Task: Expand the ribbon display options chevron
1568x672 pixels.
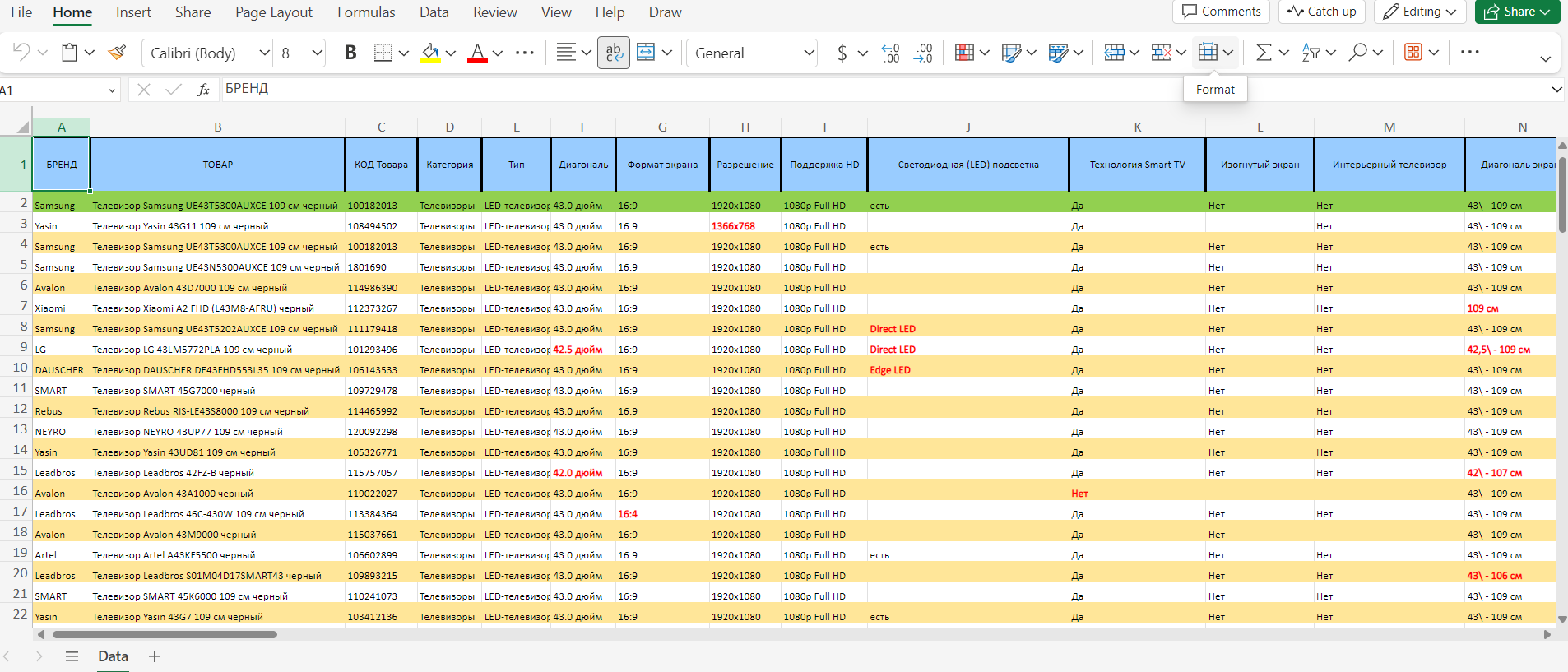Action: click(x=1545, y=58)
